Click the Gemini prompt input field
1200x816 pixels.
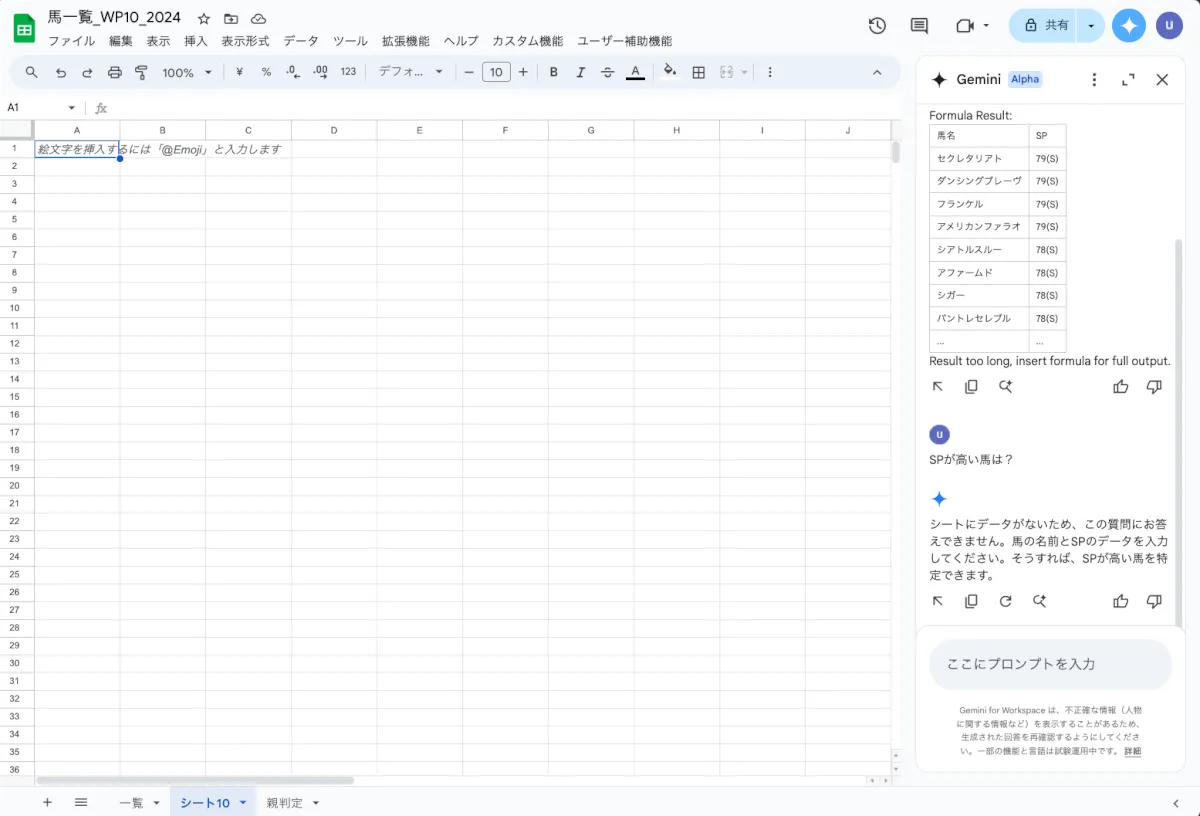(x=1050, y=664)
